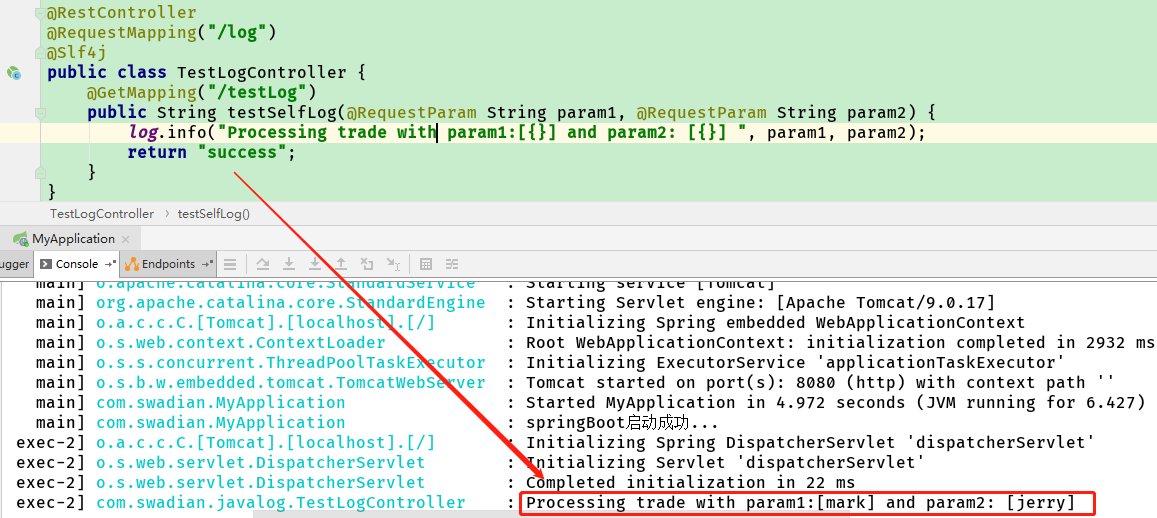
Task: Click the Endpoints tab pin arrow icon
Action: [207, 264]
